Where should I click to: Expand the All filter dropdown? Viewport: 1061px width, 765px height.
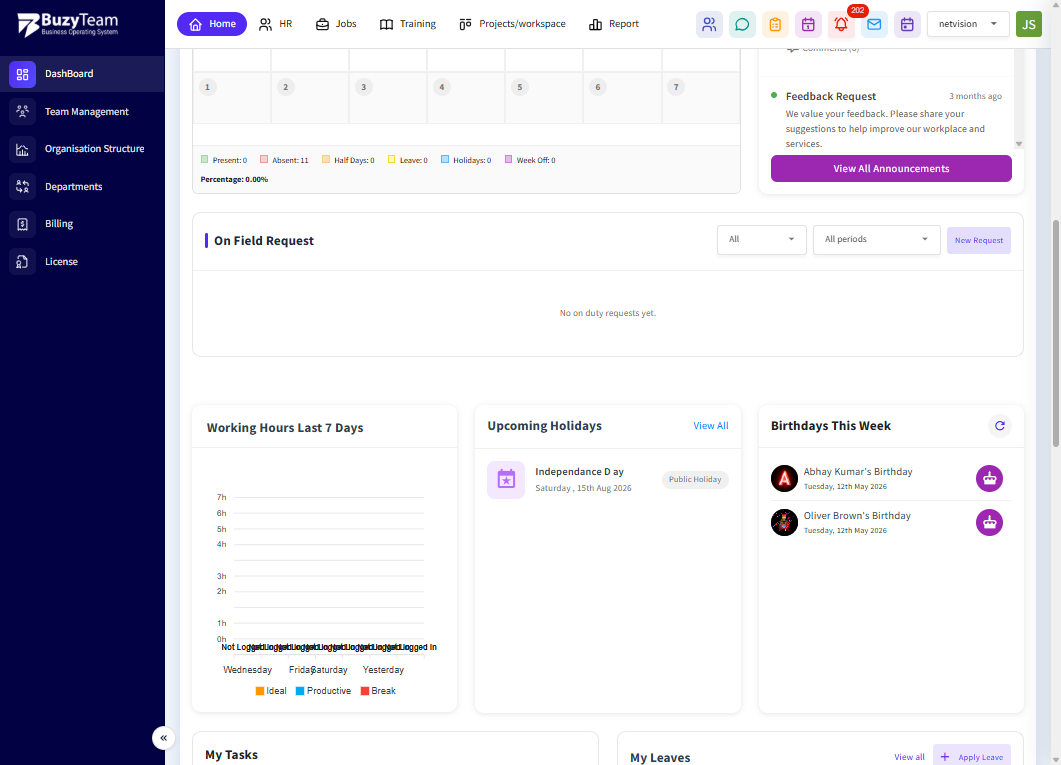(761, 239)
